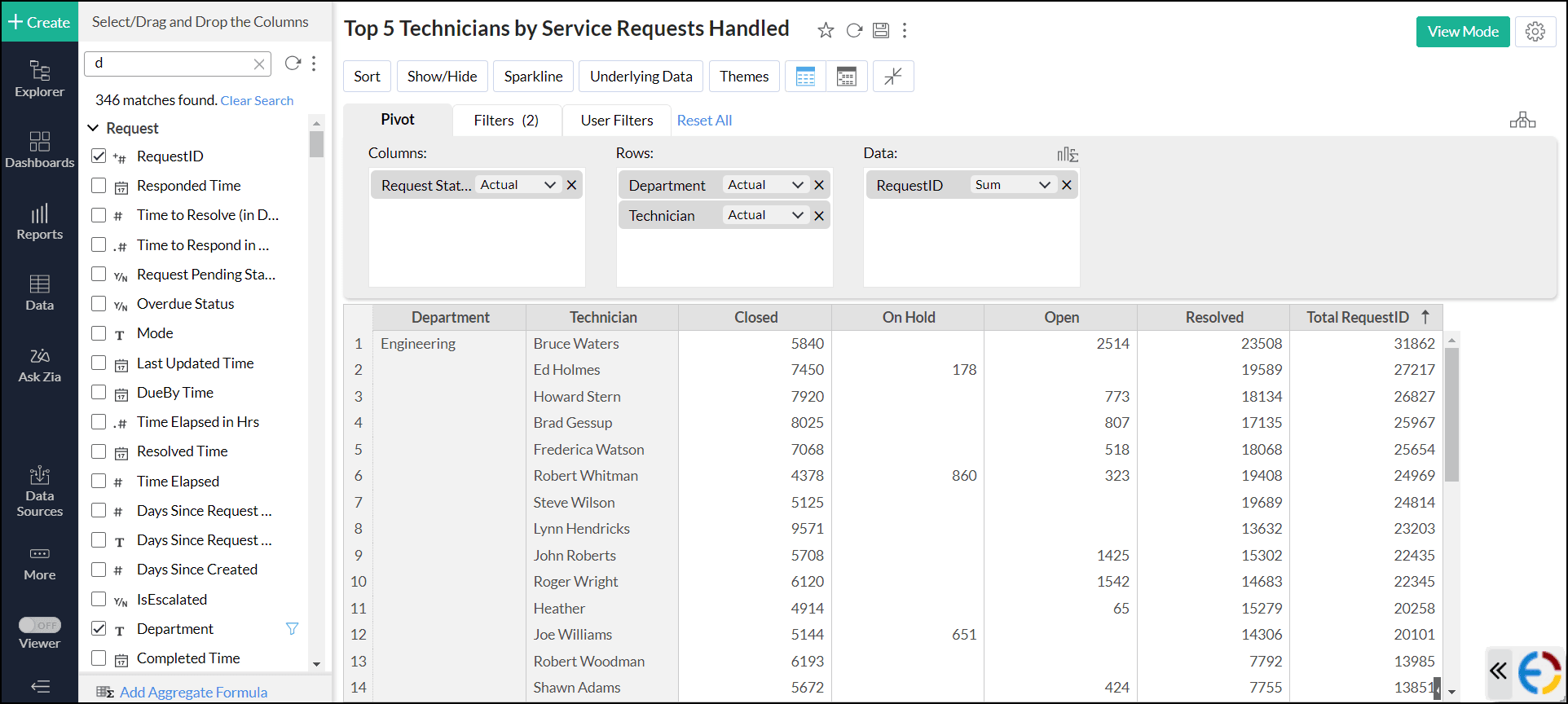Switch to the Filters (2) tab
The width and height of the screenshot is (1568, 704).
click(506, 121)
